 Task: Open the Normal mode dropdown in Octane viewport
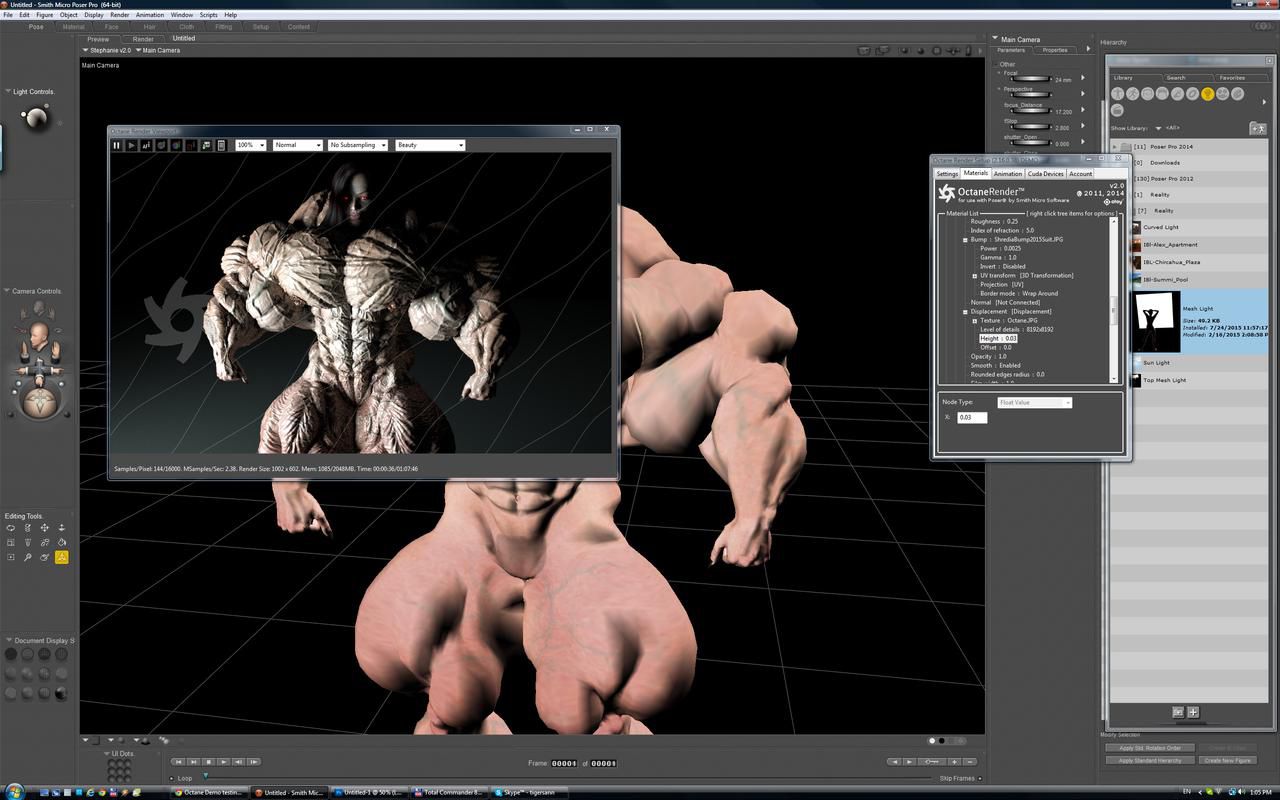pos(298,145)
